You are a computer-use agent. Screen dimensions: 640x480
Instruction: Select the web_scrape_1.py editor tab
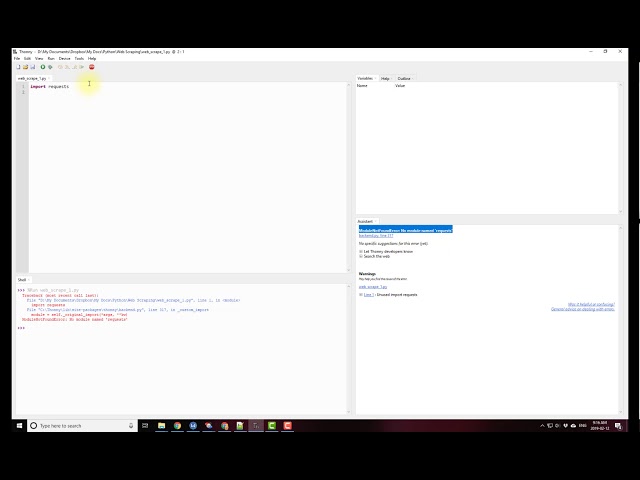pos(32,78)
